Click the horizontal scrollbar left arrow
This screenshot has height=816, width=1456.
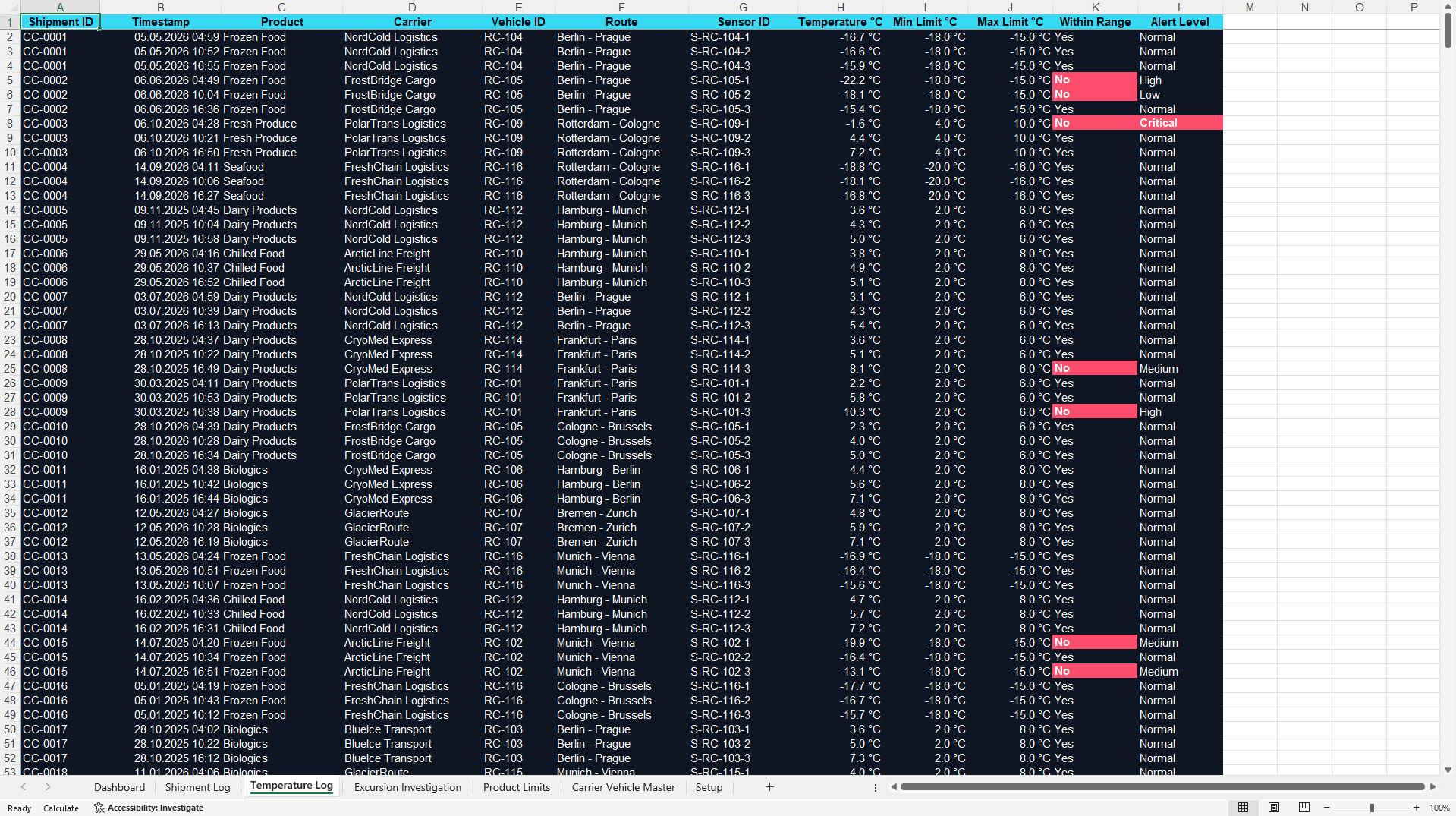click(894, 787)
